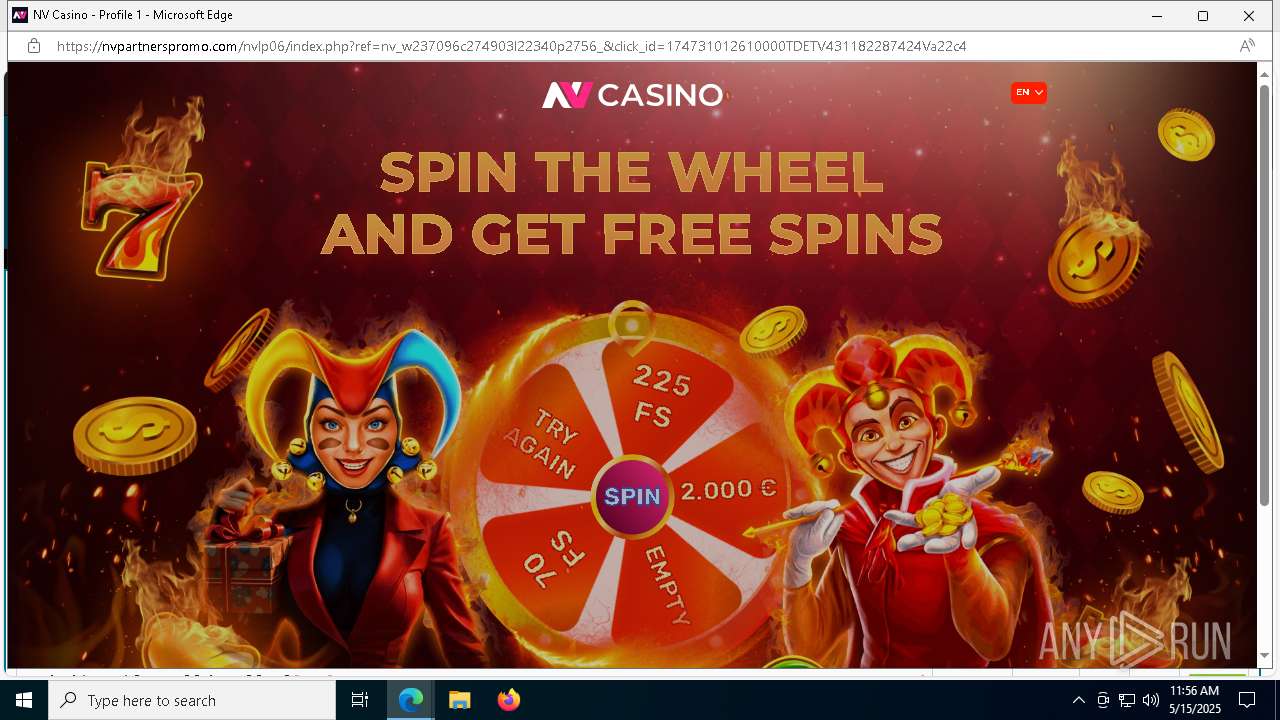This screenshot has height=720, width=1280.
Task: Click the Type here to search box
Action: (192, 700)
